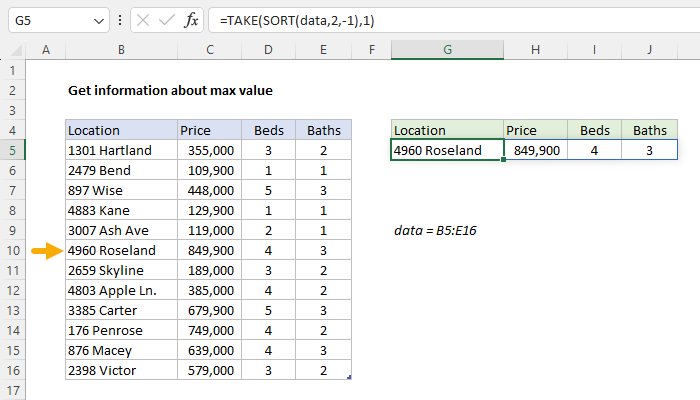
Task: Click the formula bar options three-dot handle
Action: click(x=120, y=20)
